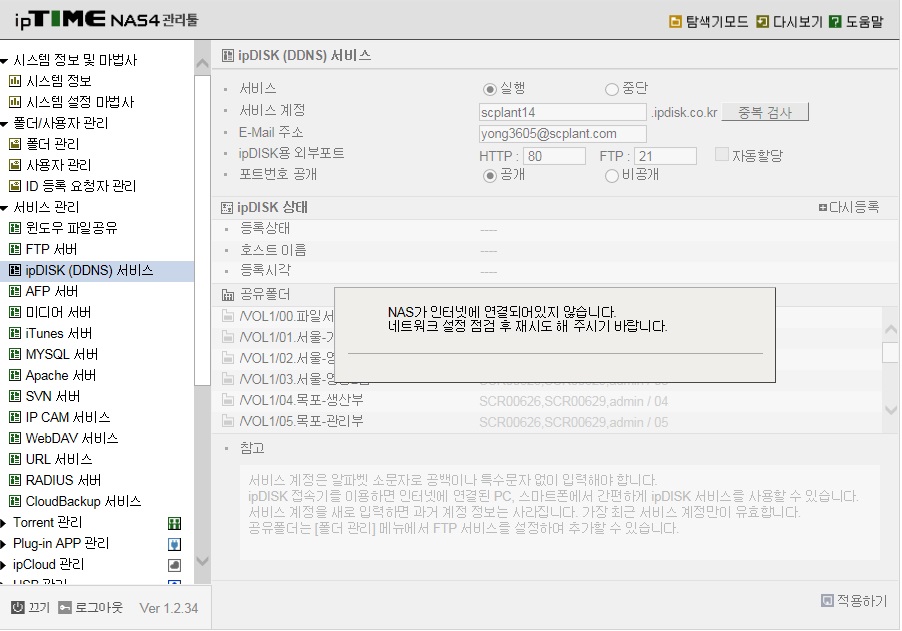Click the URL 서비스 icon

(15, 460)
